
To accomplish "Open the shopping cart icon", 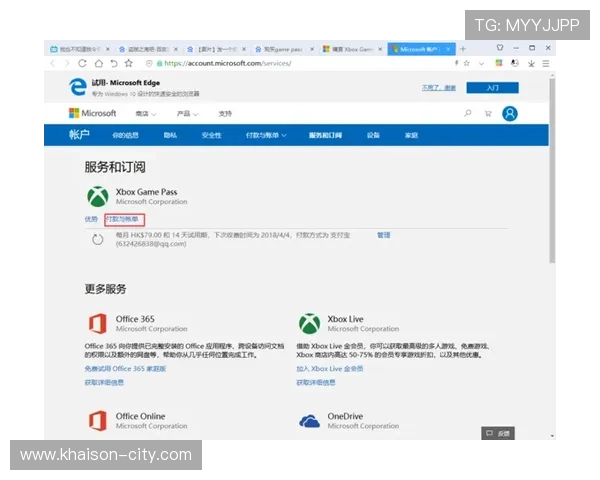I will (488, 113).
